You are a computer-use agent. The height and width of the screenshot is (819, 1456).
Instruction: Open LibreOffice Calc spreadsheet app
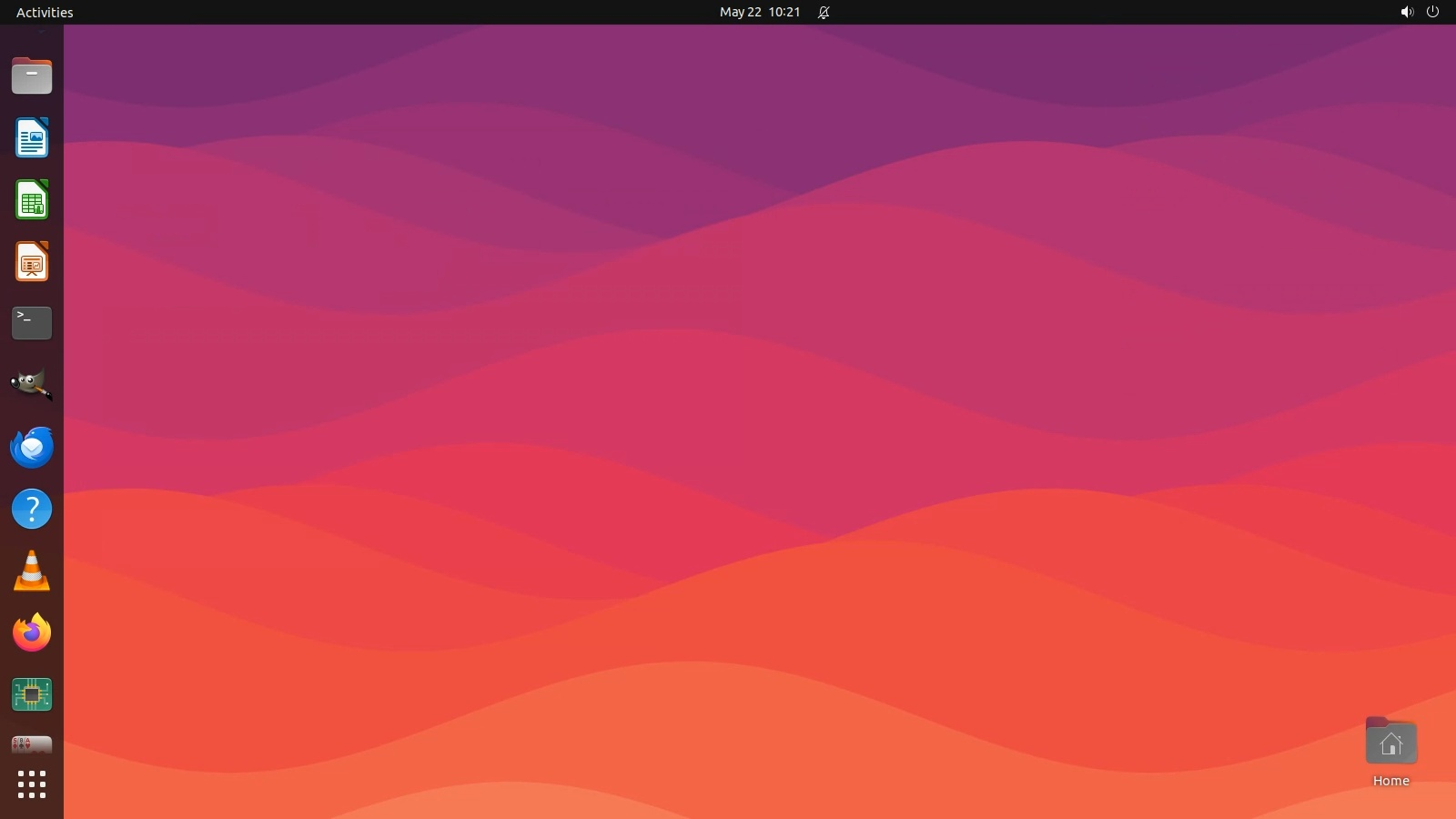[x=32, y=200]
